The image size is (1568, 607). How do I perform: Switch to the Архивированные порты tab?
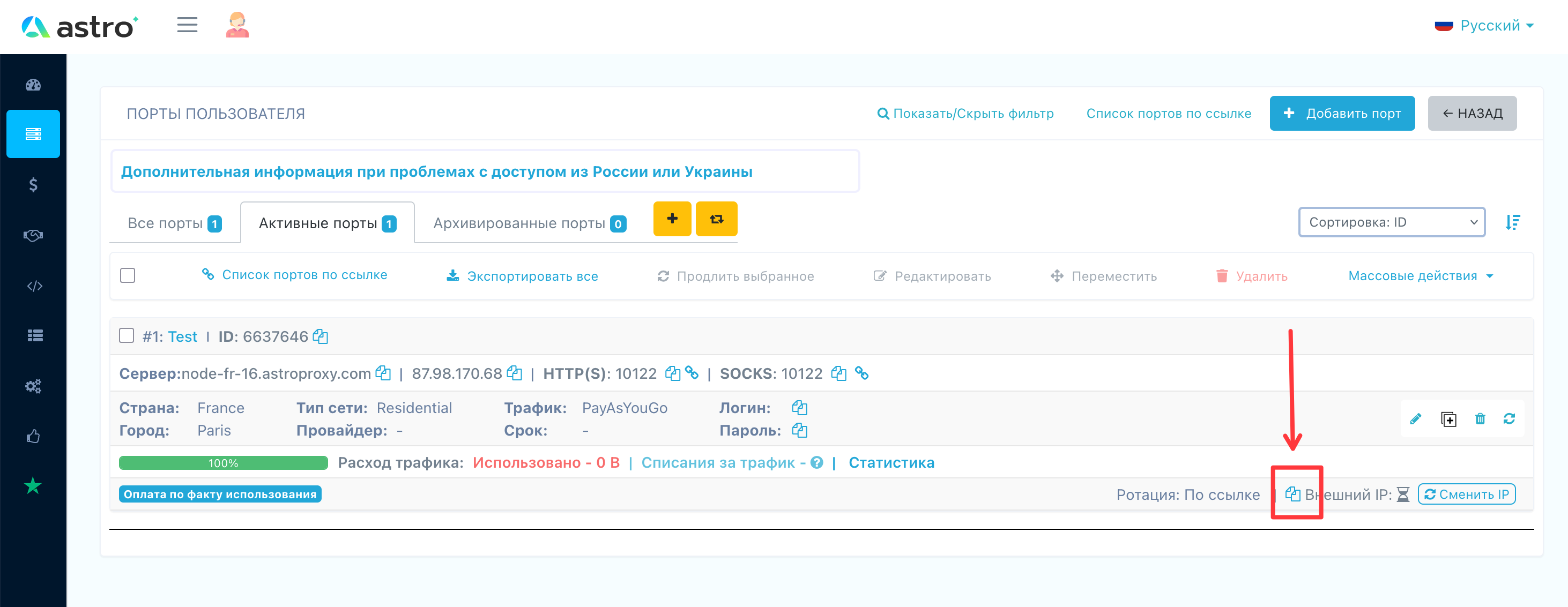(x=530, y=223)
